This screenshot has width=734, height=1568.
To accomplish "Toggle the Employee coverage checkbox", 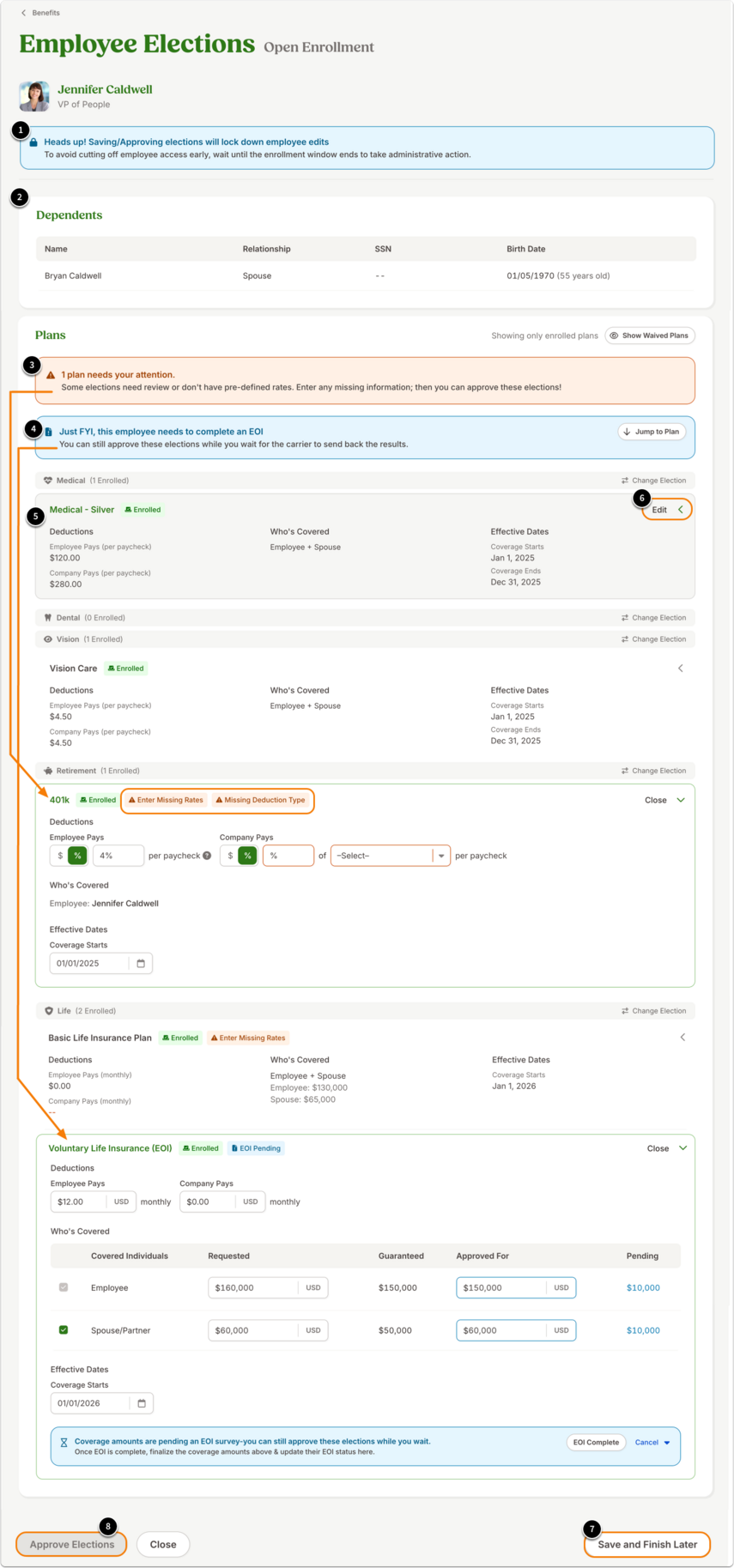I will [64, 1287].
